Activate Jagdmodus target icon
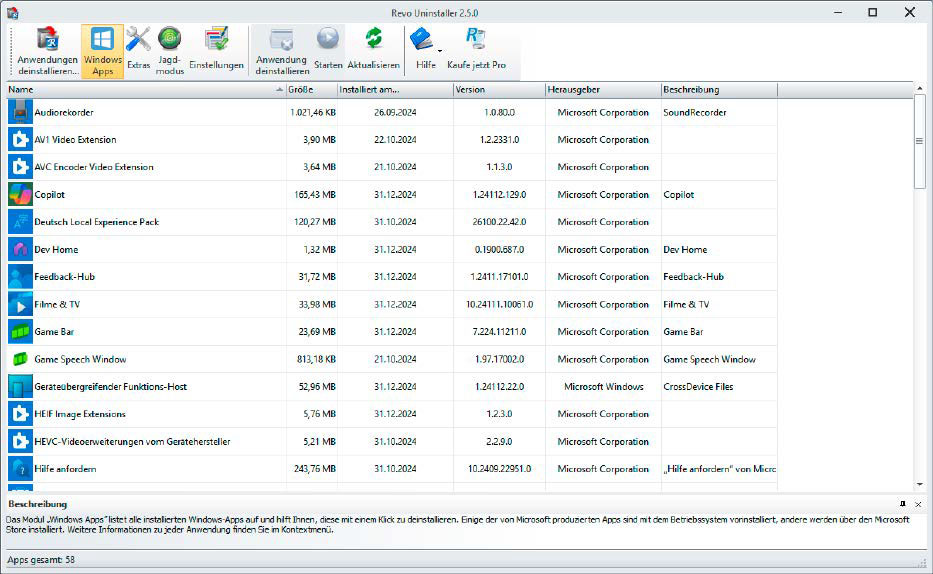 click(170, 39)
